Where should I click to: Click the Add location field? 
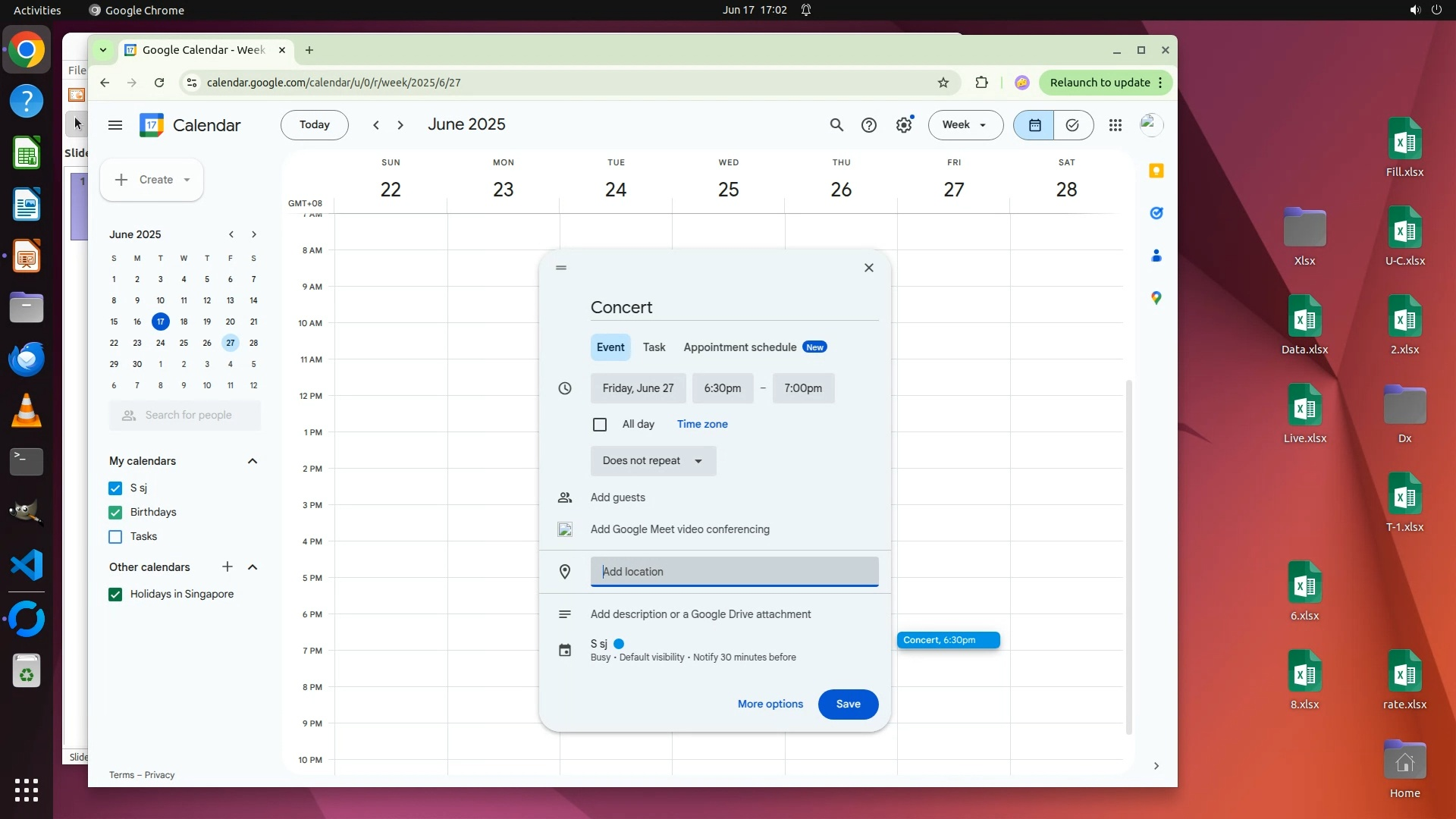click(733, 572)
